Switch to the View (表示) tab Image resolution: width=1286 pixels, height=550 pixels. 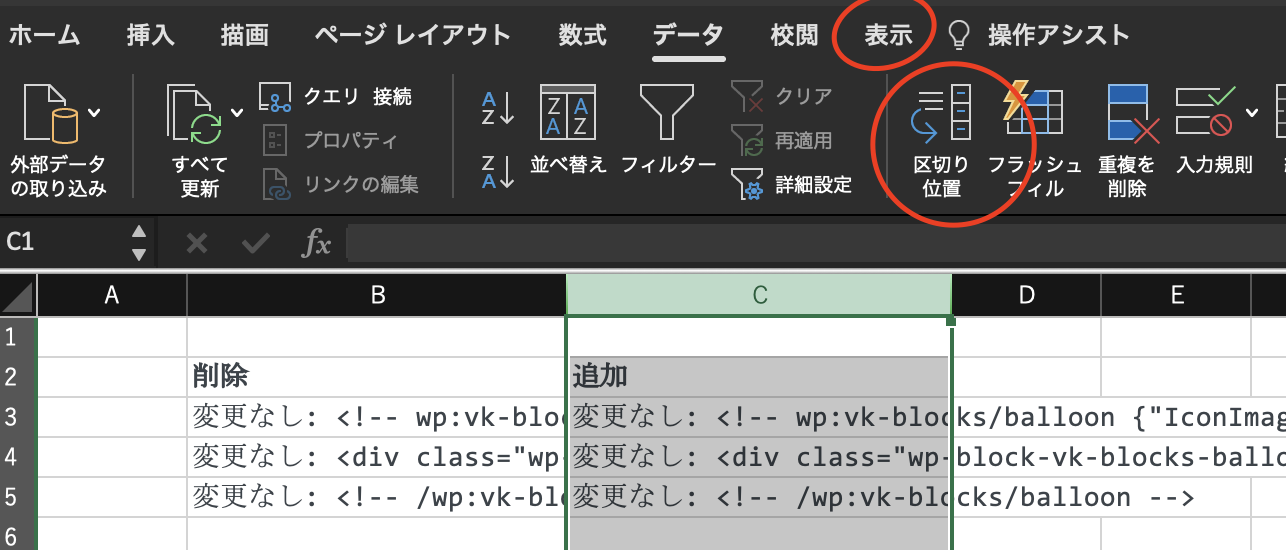point(888,36)
